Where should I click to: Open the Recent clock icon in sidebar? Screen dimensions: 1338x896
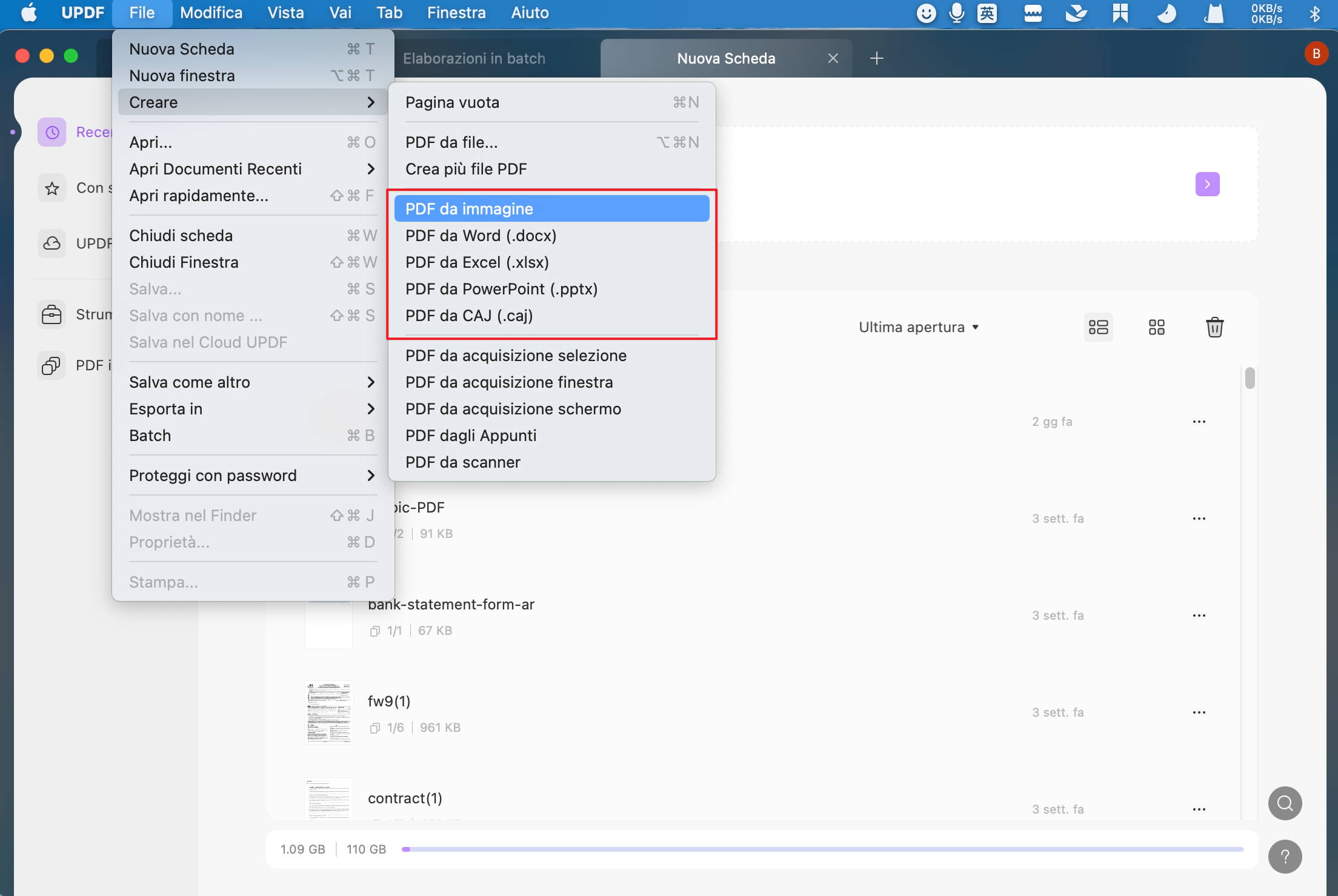click(52, 132)
